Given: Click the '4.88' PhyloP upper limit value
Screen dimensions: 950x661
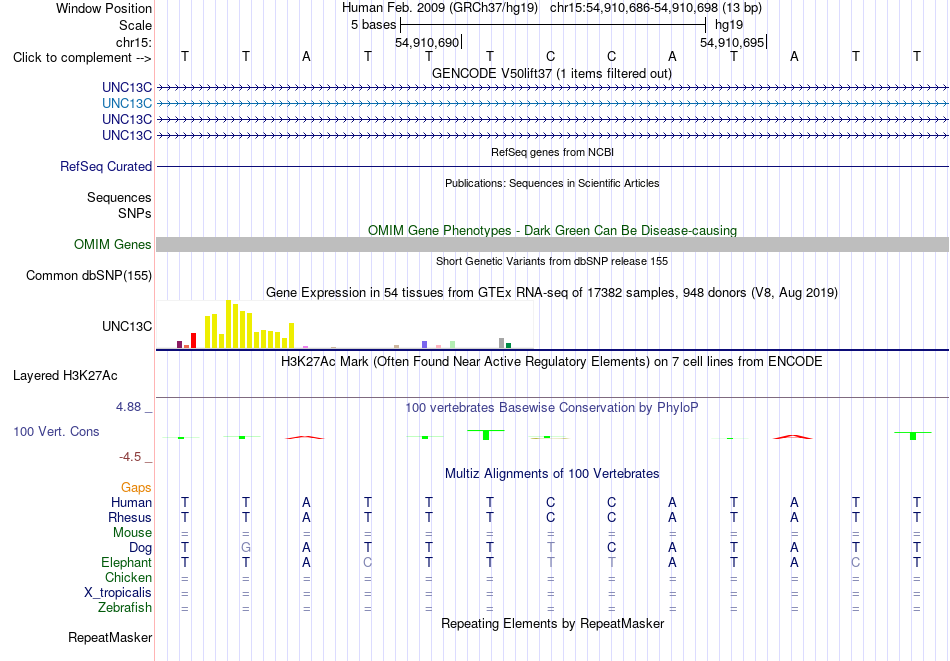Looking at the screenshot, I should point(128,407).
